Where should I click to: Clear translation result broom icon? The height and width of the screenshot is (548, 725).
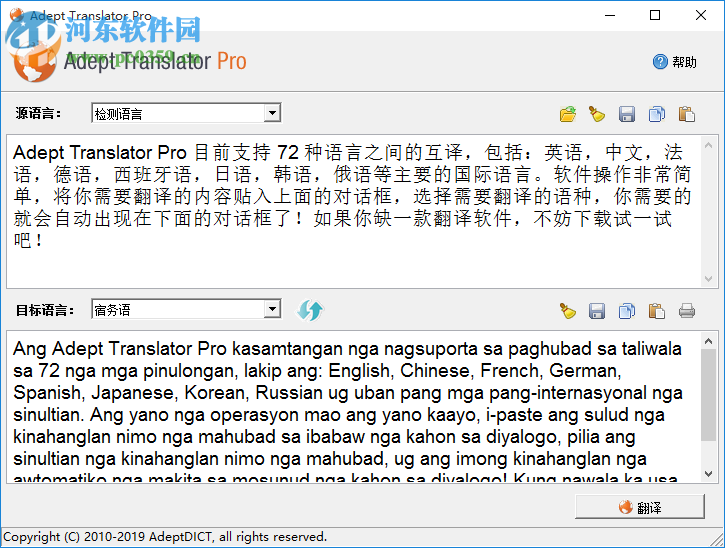pyautogui.click(x=567, y=311)
